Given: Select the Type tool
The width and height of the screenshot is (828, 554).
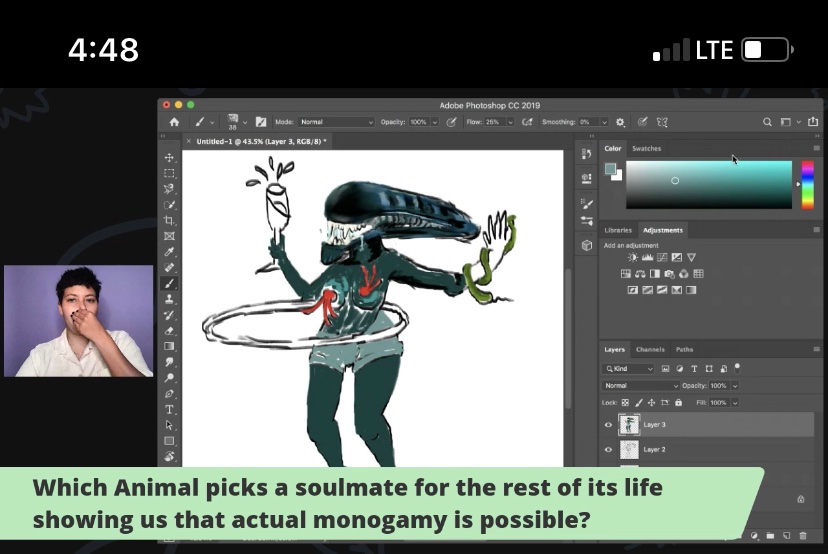Looking at the screenshot, I should point(169,409).
